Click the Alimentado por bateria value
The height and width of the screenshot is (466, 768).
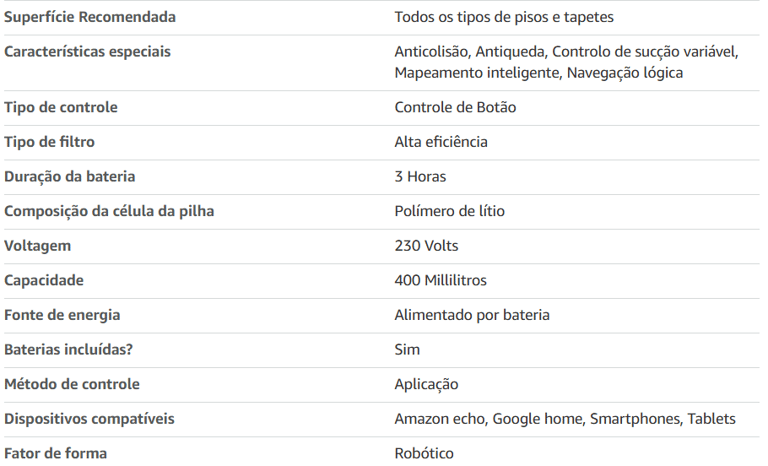tap(472, 315)
